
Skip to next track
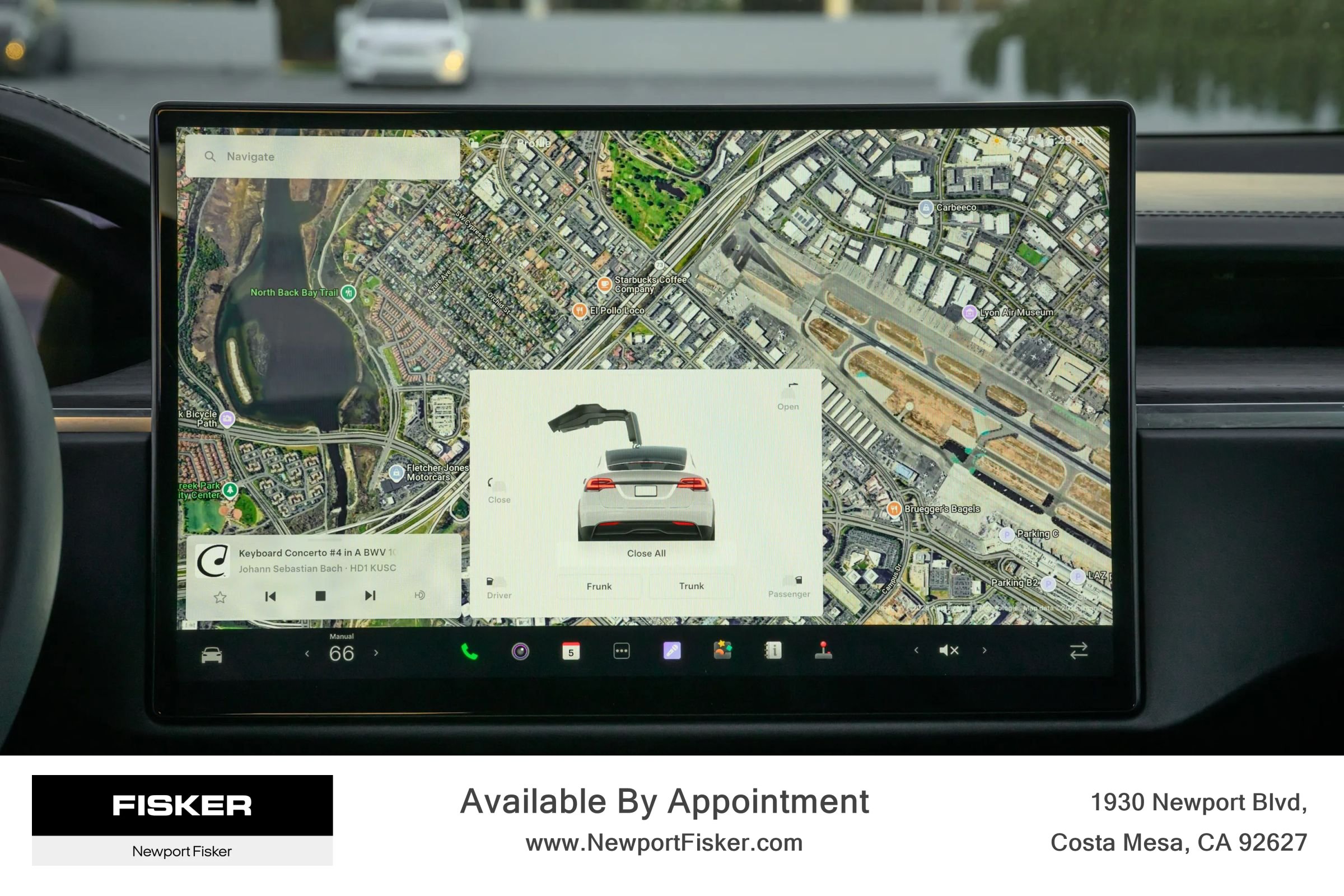[370, 595]
